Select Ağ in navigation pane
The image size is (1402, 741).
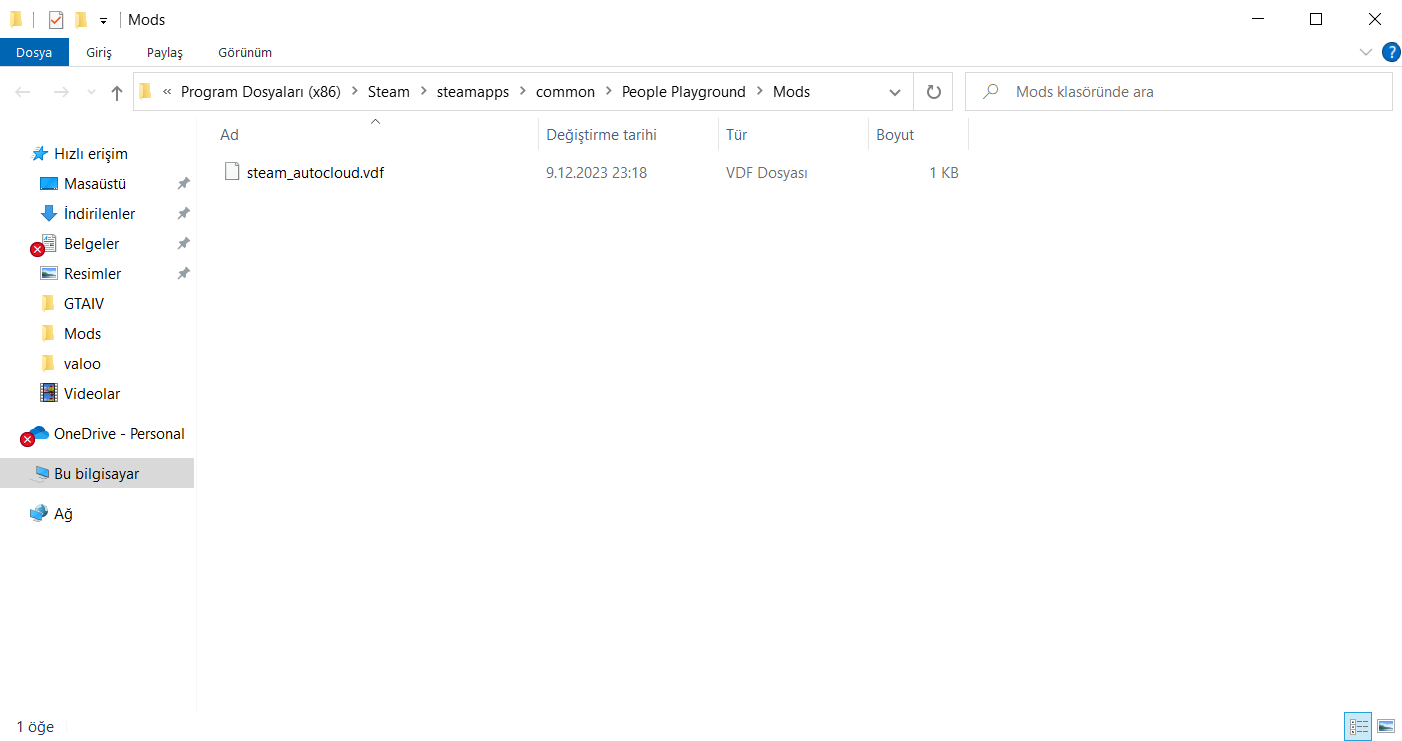(x=63, y=514)
